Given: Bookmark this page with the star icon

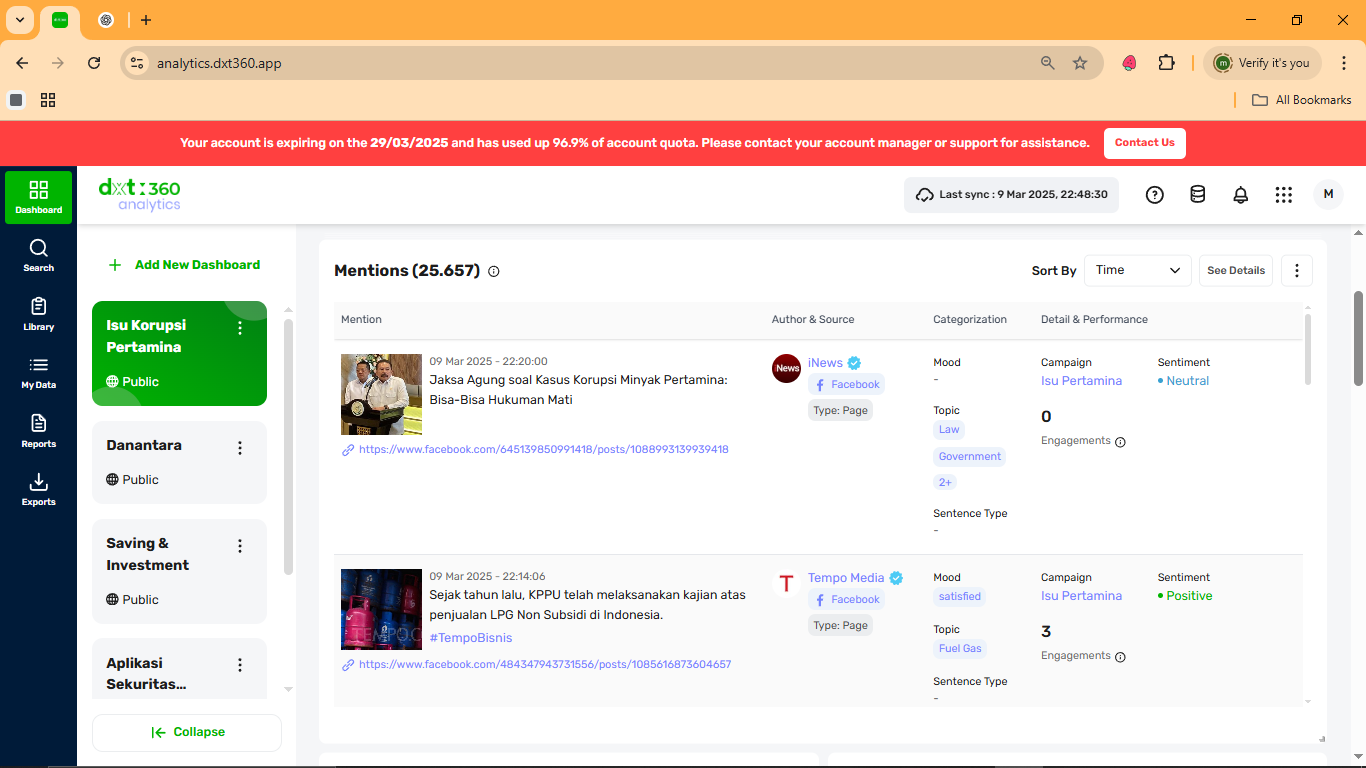Looking at the screenshot, I should click(x=1080, y=63).
